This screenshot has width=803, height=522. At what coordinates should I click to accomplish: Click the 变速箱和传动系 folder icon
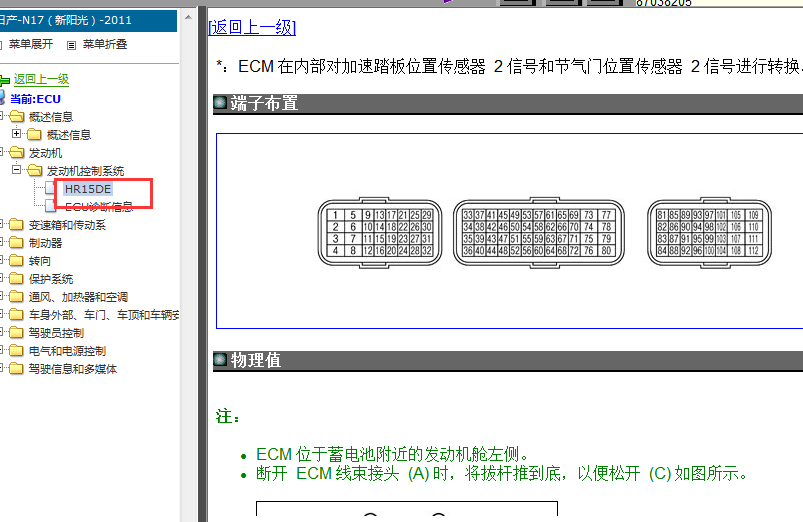(16, 225)
